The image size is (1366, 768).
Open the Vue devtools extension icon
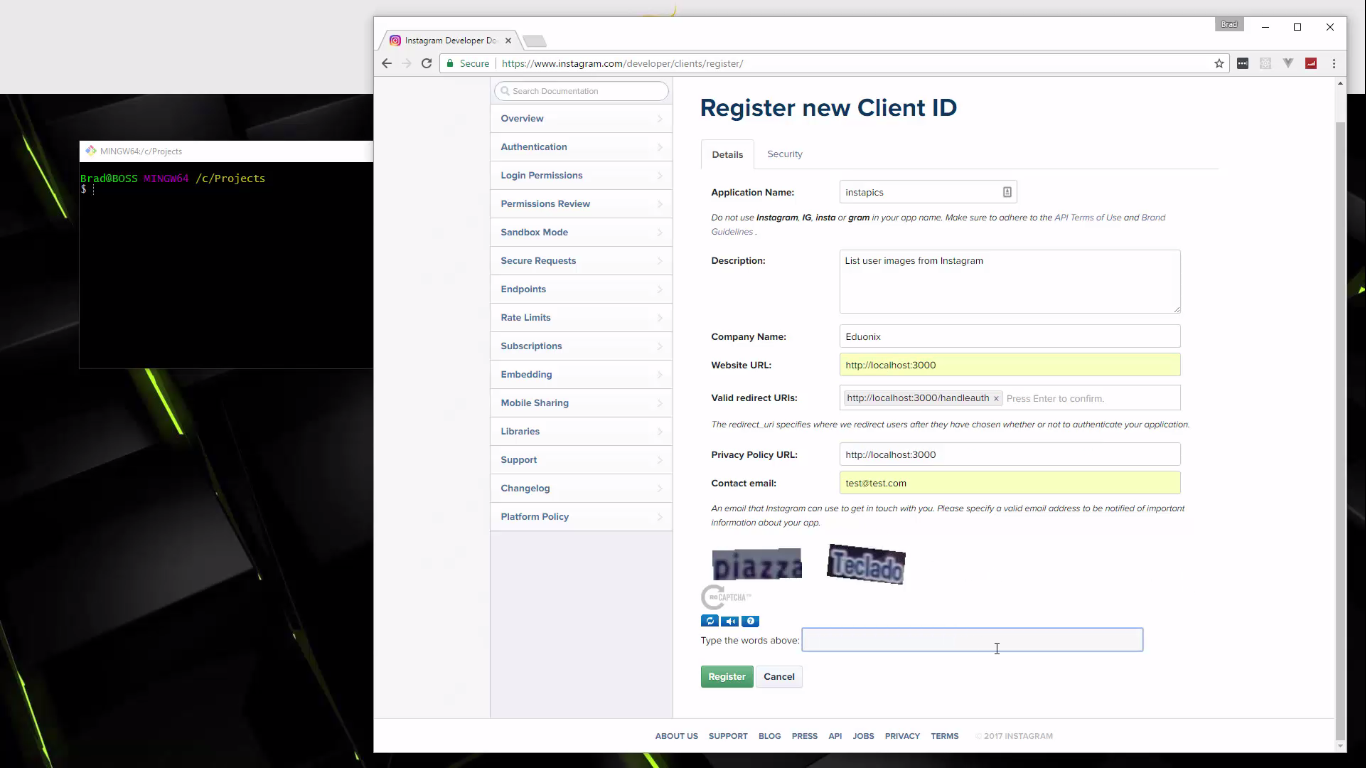[x=1288, y=63]
